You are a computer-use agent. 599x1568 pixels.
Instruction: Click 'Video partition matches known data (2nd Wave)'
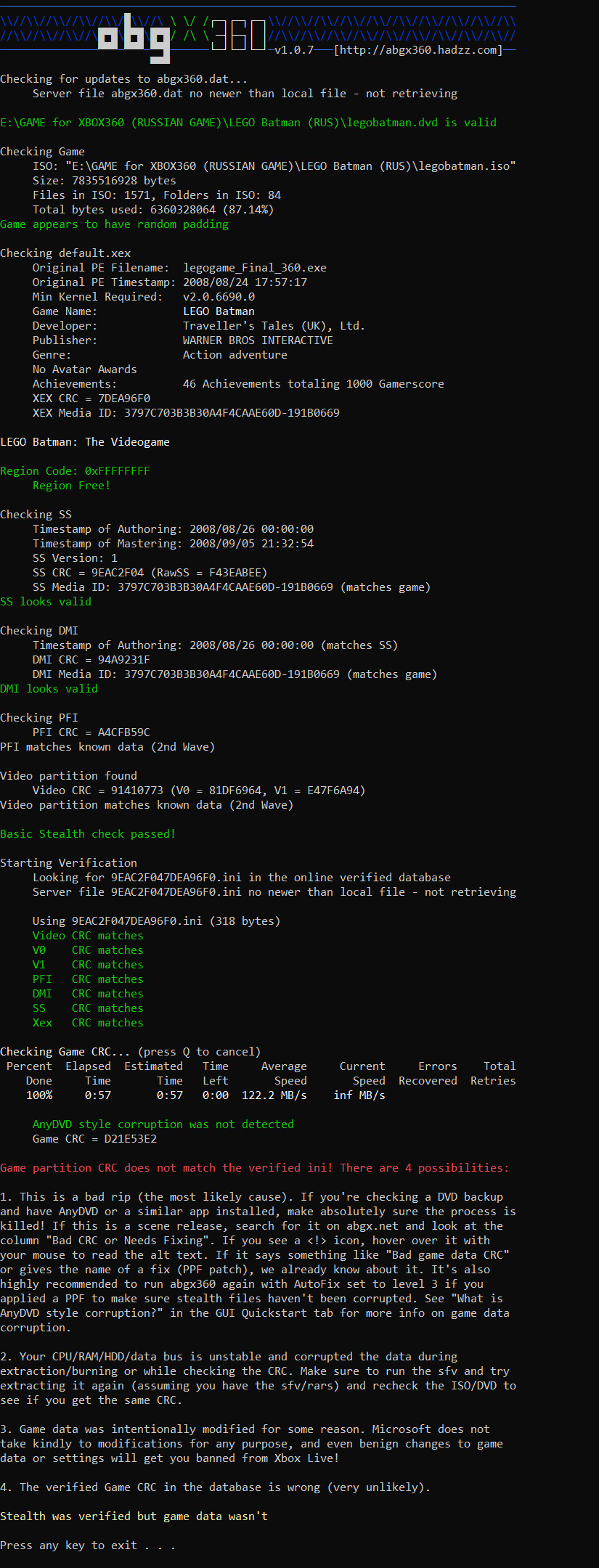click(147, 805)
